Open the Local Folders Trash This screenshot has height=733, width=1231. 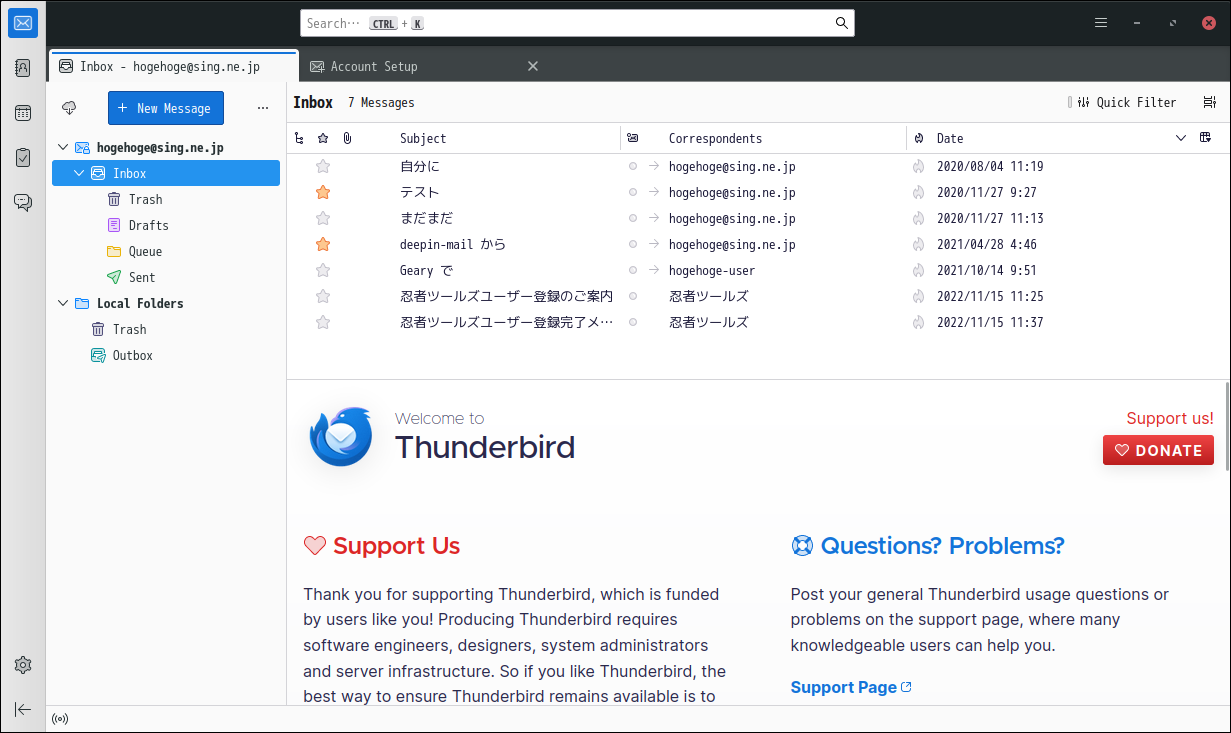[x=129, y=329]
